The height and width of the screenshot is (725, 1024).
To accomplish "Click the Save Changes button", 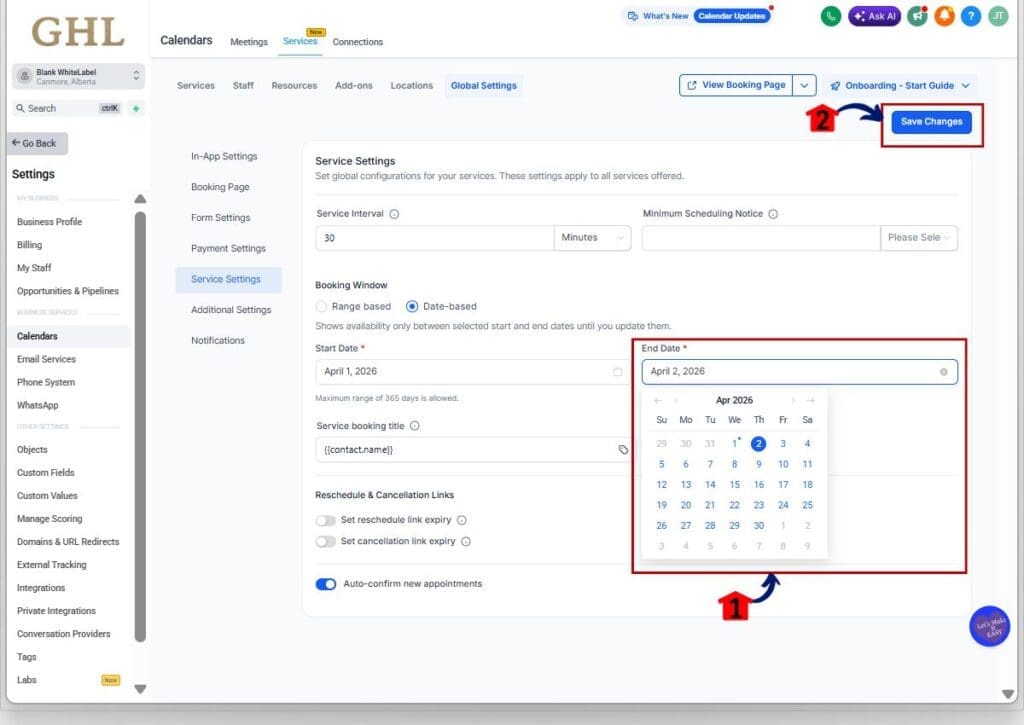I will coord(931,122).
